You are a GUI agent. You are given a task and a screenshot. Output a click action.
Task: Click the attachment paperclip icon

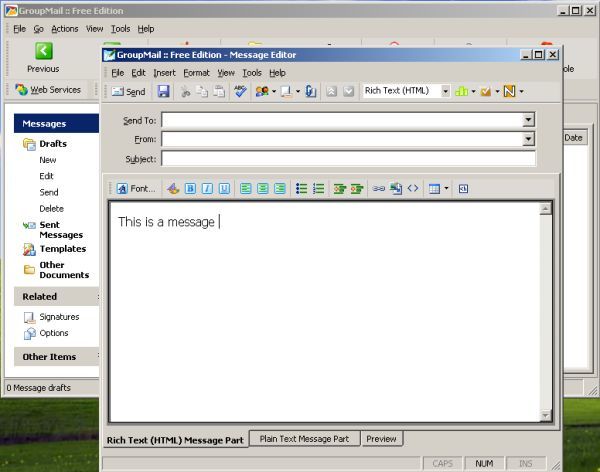(311, 91)
